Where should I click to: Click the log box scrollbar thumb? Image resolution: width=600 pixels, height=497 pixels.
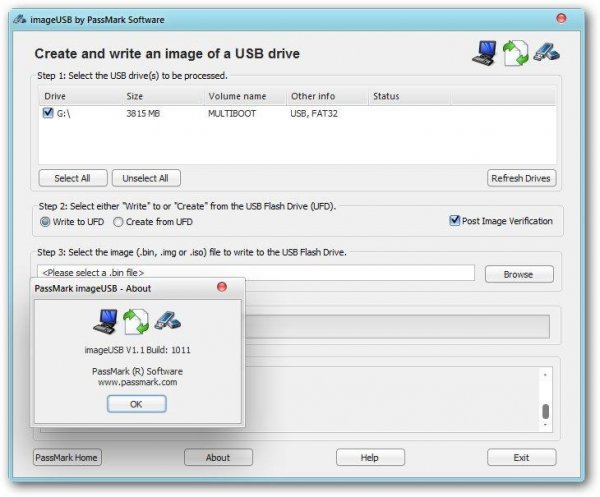pyautogui.click(x=546, y=411)
